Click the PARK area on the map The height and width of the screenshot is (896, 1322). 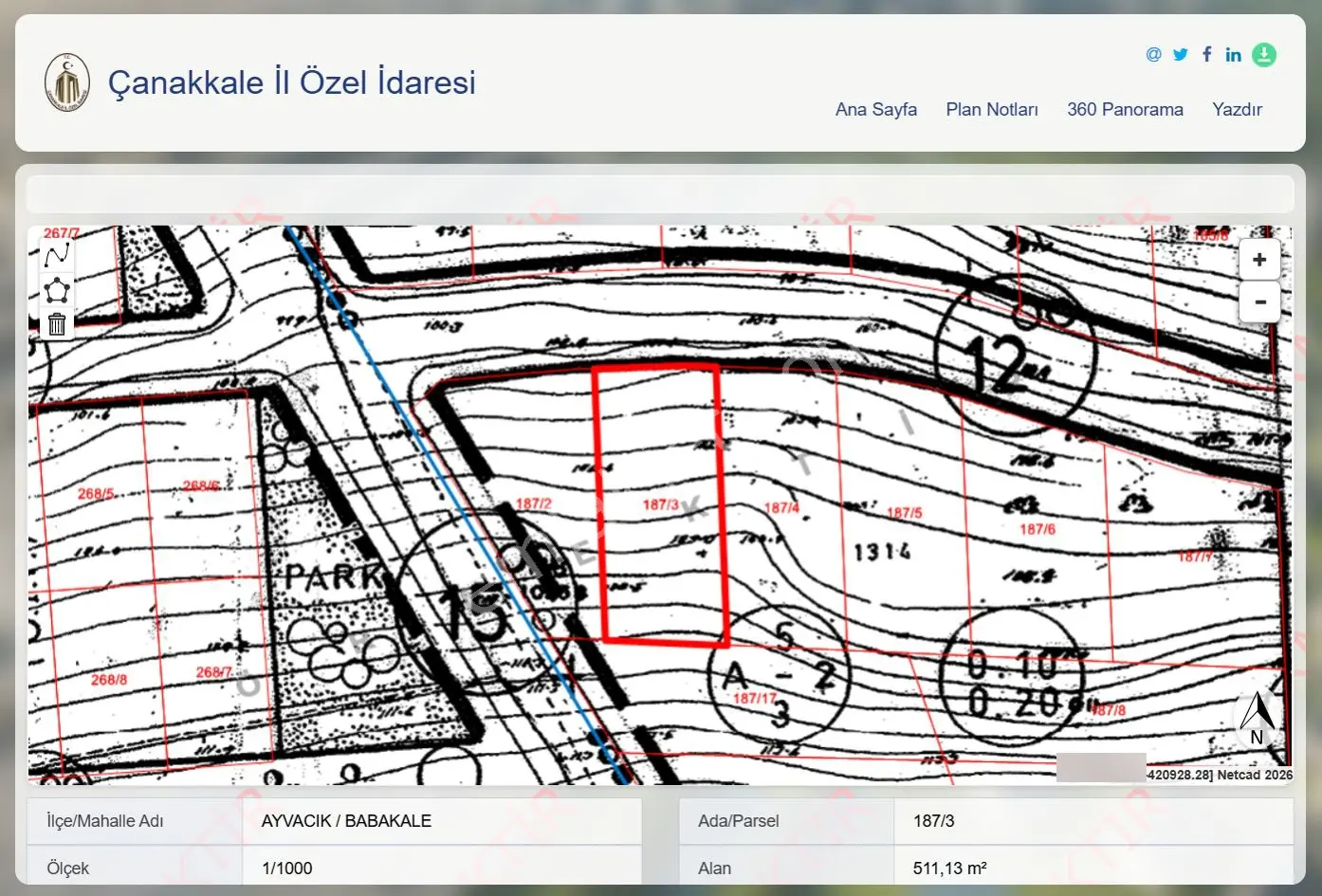coord(334,576)
